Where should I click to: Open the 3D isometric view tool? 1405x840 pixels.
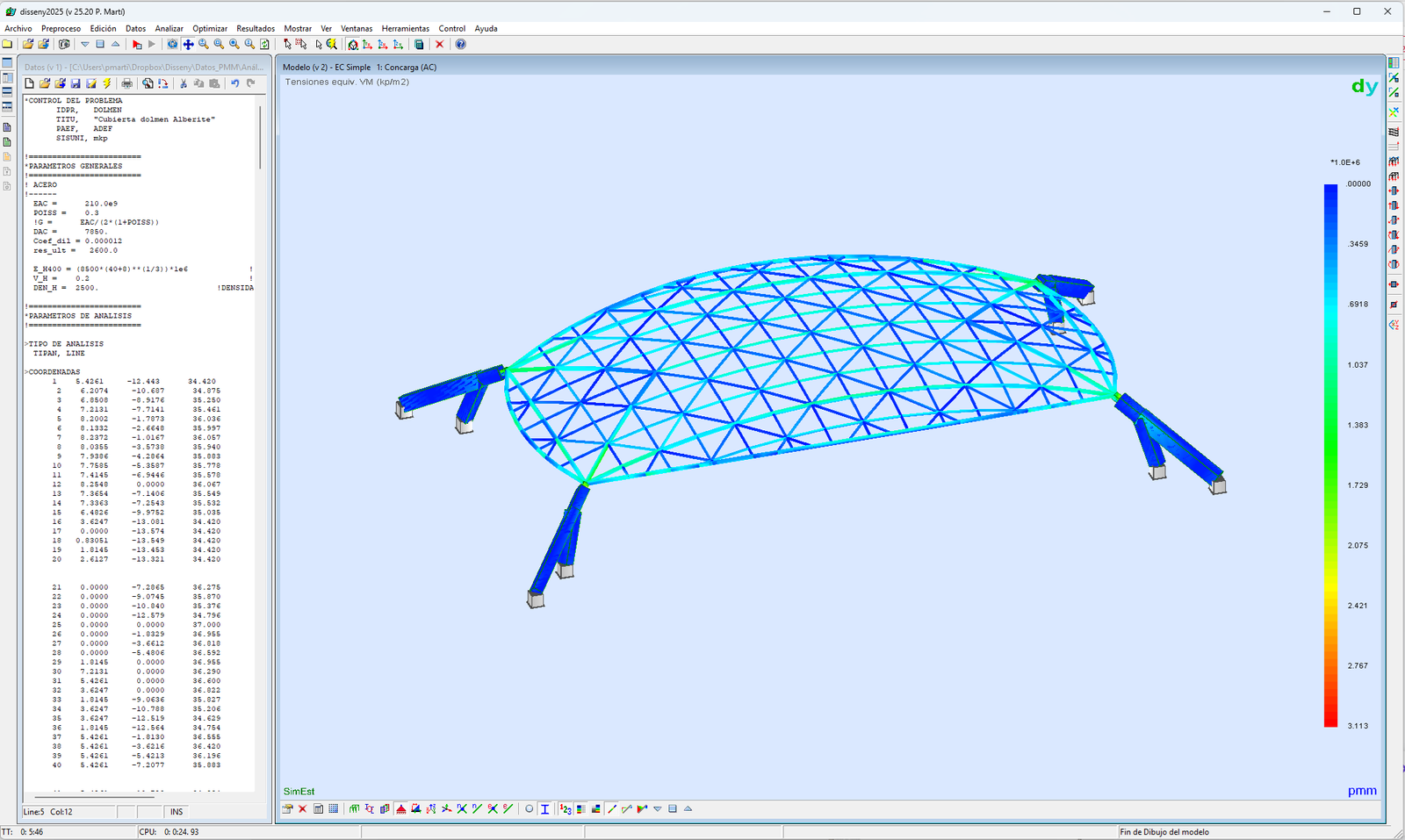point(353,44)
